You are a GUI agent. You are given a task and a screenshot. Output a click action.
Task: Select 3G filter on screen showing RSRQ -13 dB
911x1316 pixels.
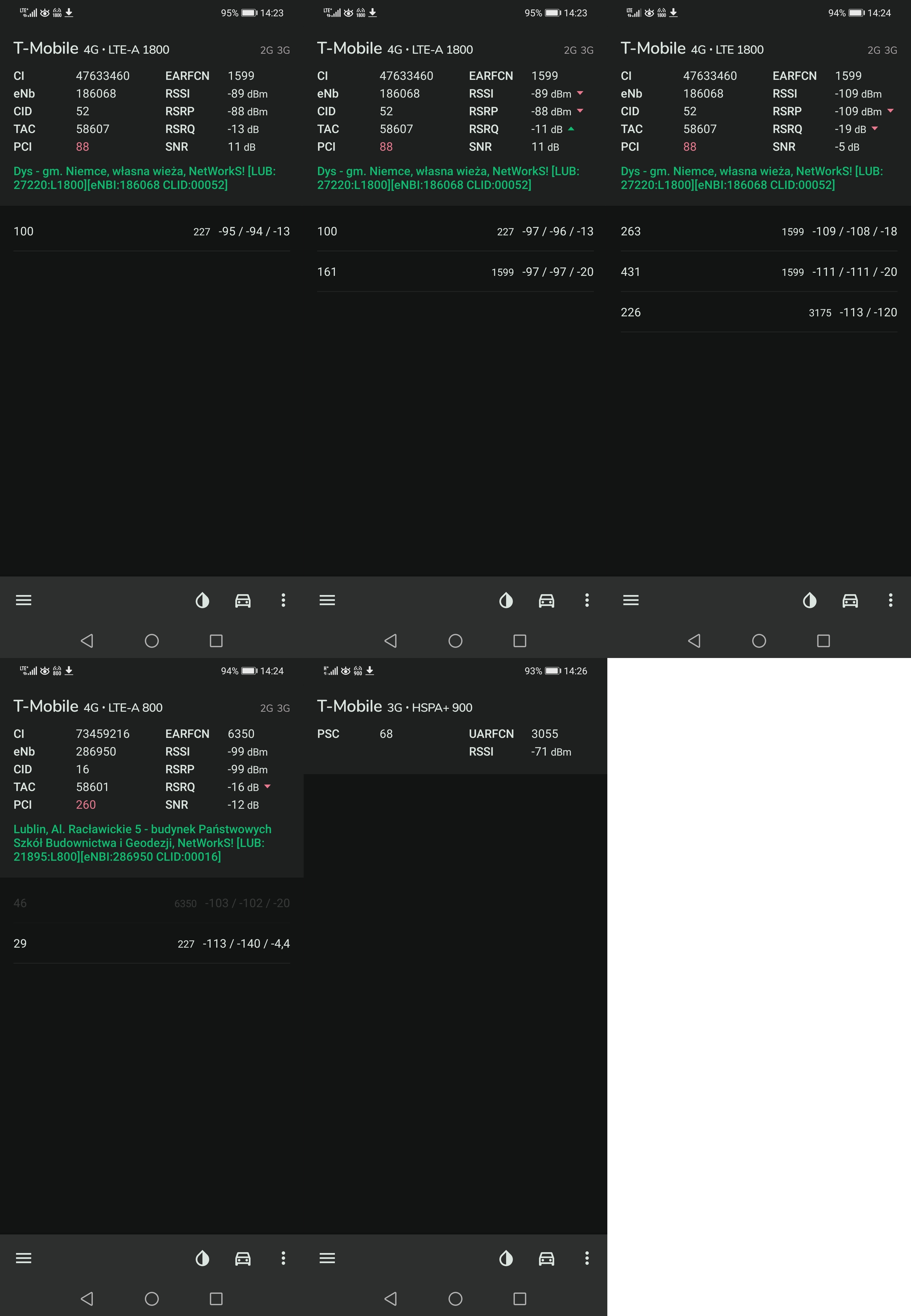(x=283, y=50)
